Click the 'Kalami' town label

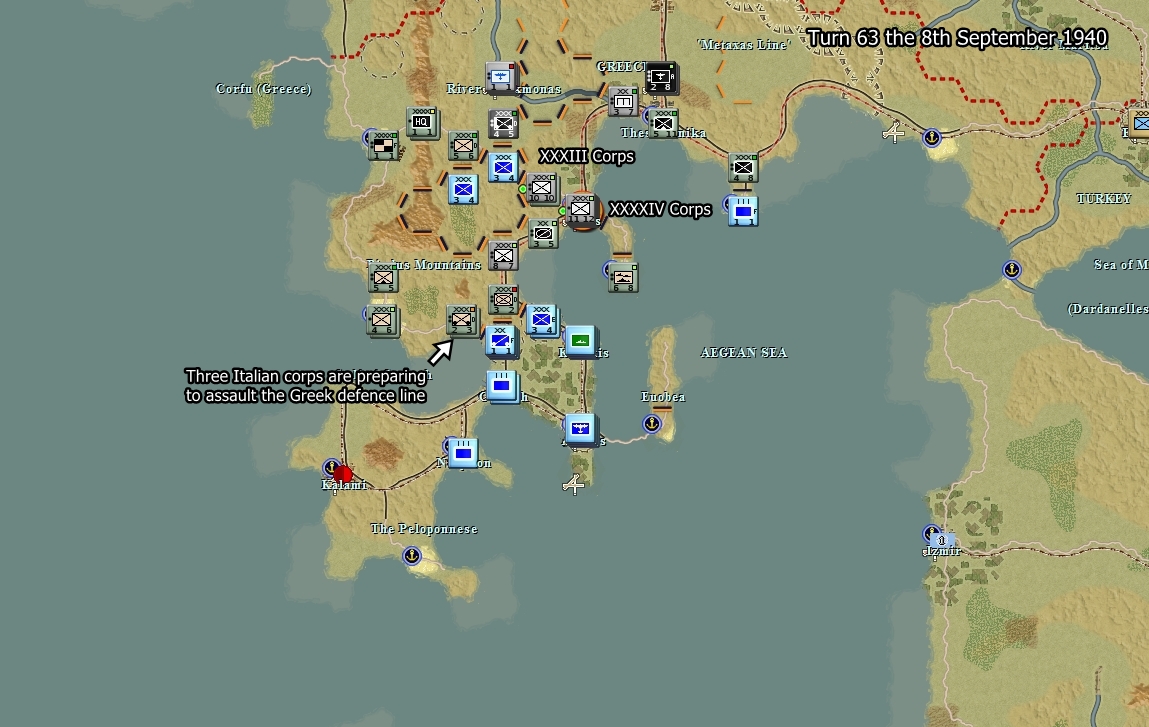tap(344, 484)
